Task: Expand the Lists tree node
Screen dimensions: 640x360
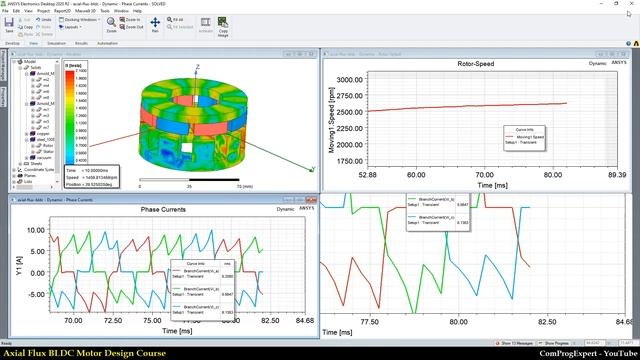Action: tap(14, 182)
